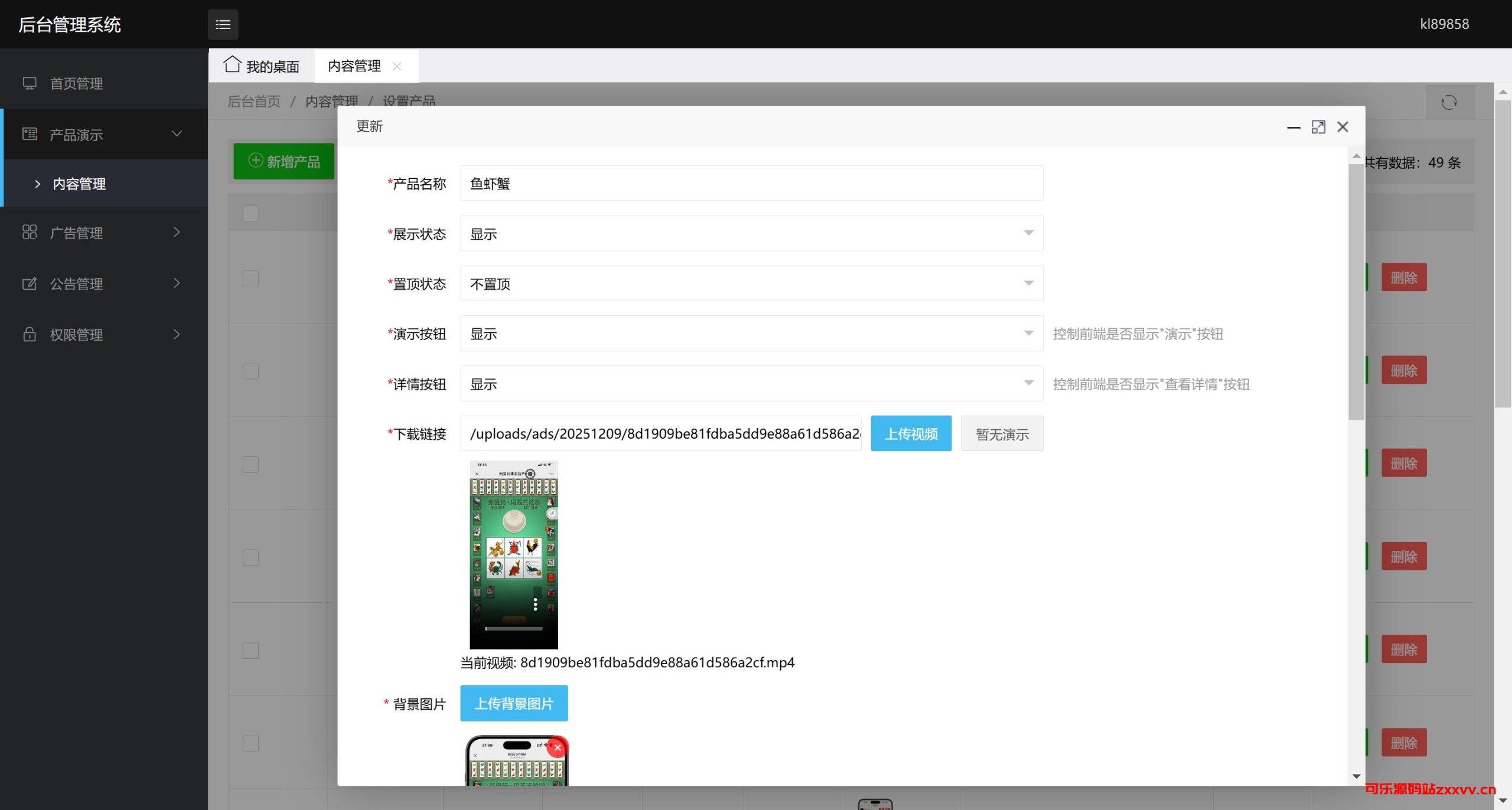Select 内容管理 submenu item in sidebar

(79, 184)
